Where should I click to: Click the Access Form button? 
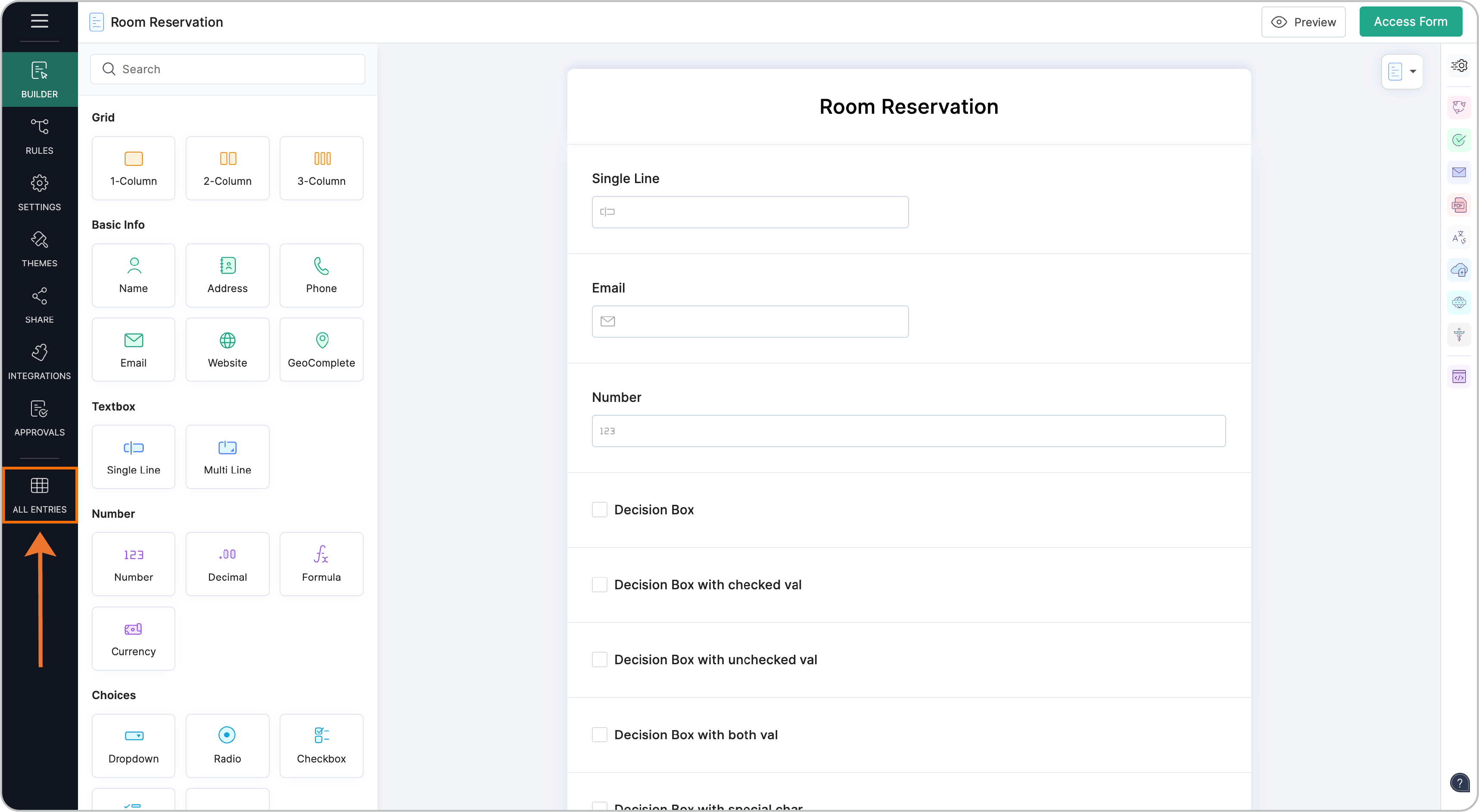point(1410,22)
